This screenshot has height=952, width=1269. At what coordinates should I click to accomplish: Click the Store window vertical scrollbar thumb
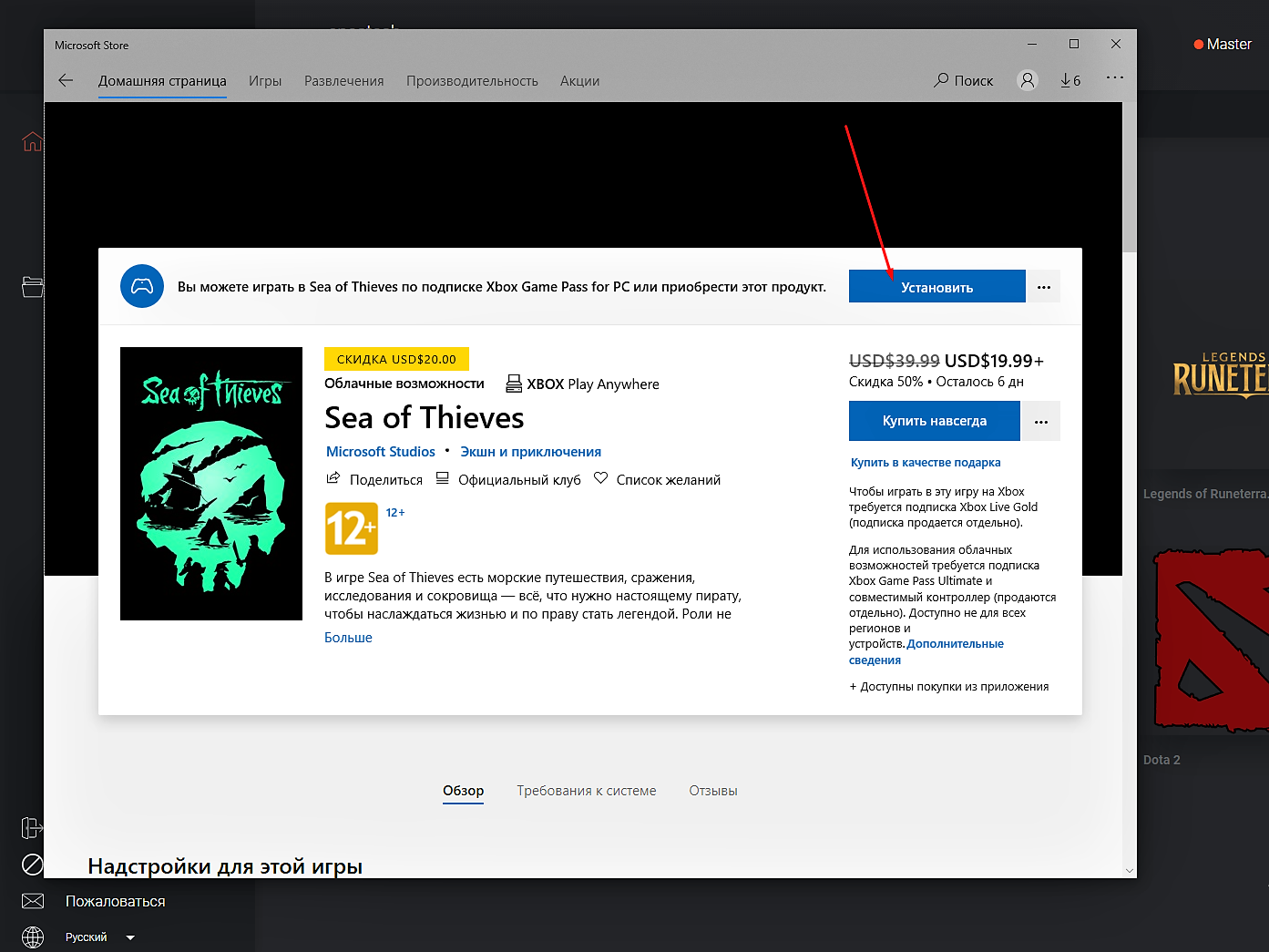point(1130,178)
